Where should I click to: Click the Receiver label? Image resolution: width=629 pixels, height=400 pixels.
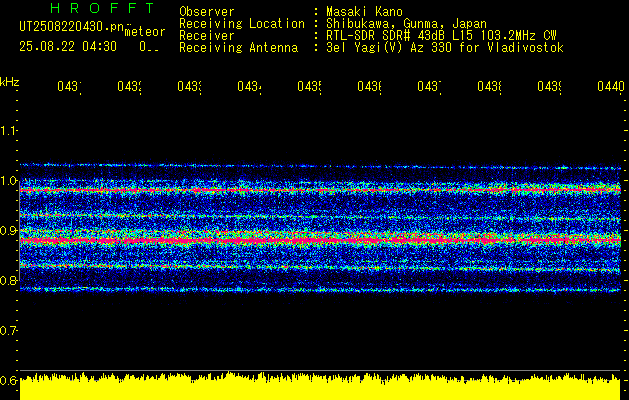(x=207, y=36)
